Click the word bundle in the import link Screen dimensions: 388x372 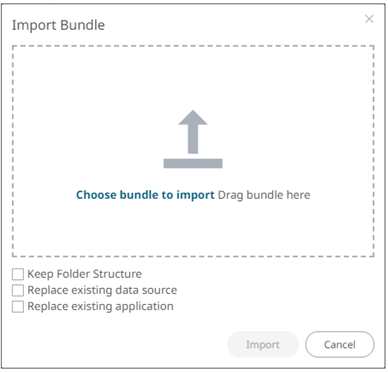pyautogui.click(x=139, y=195)
